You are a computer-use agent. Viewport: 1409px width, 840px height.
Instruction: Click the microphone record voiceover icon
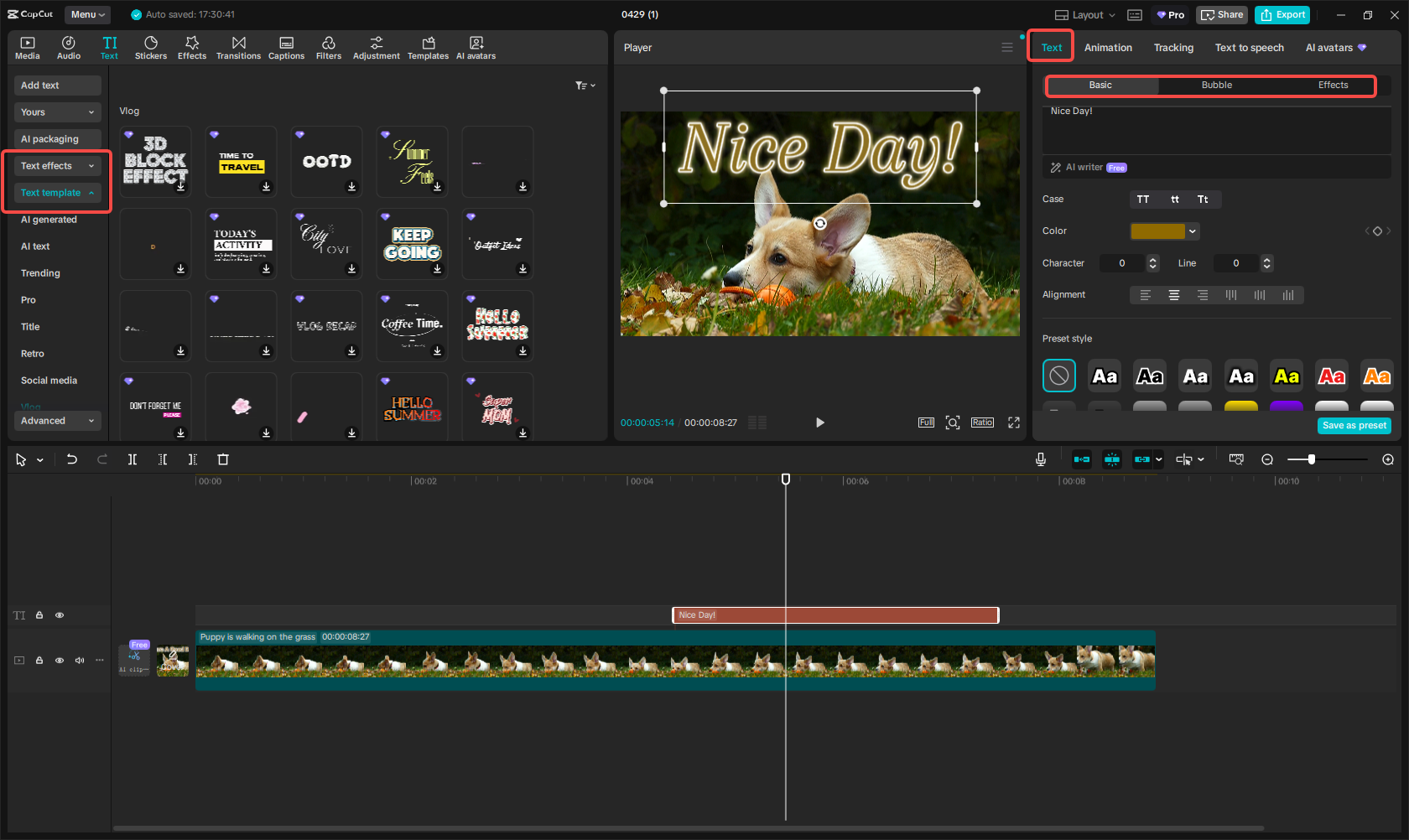tap(1041, 459)
